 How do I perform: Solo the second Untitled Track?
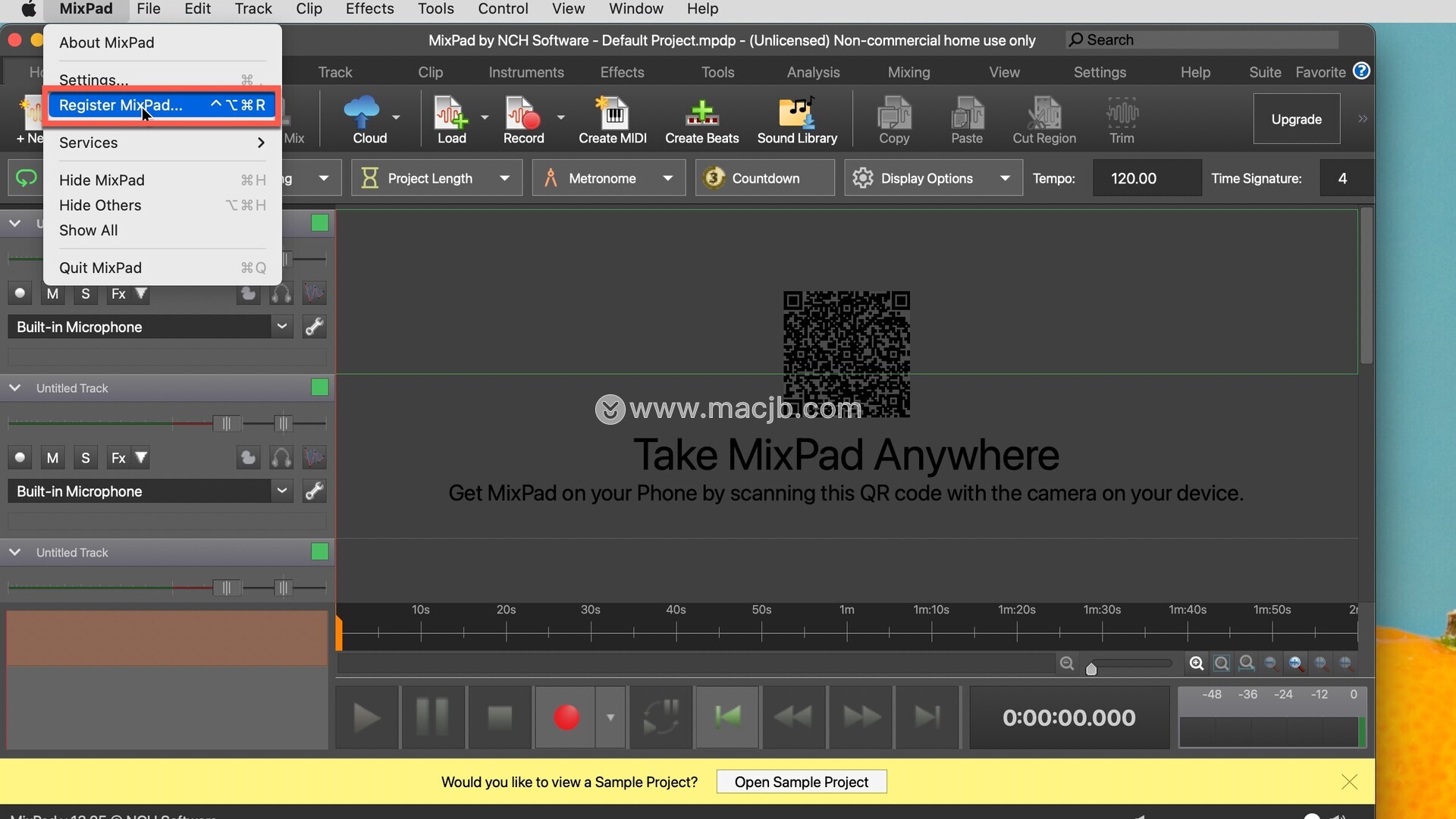(x=86, y=458)
